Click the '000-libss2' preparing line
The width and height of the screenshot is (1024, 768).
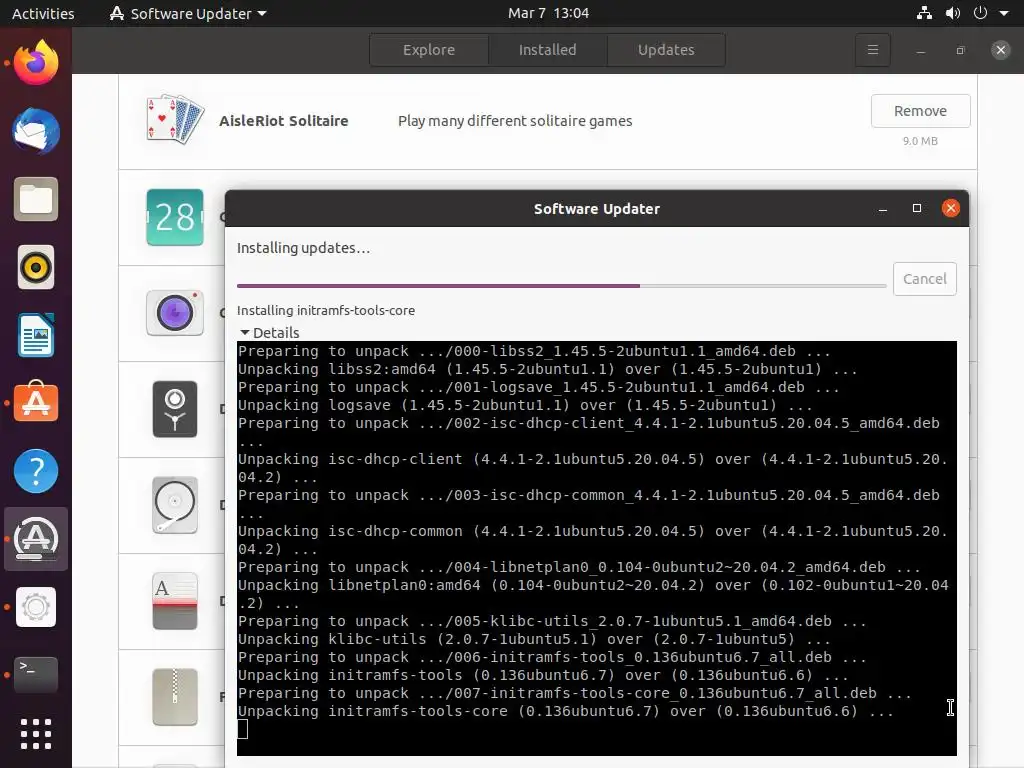point(534,351)
